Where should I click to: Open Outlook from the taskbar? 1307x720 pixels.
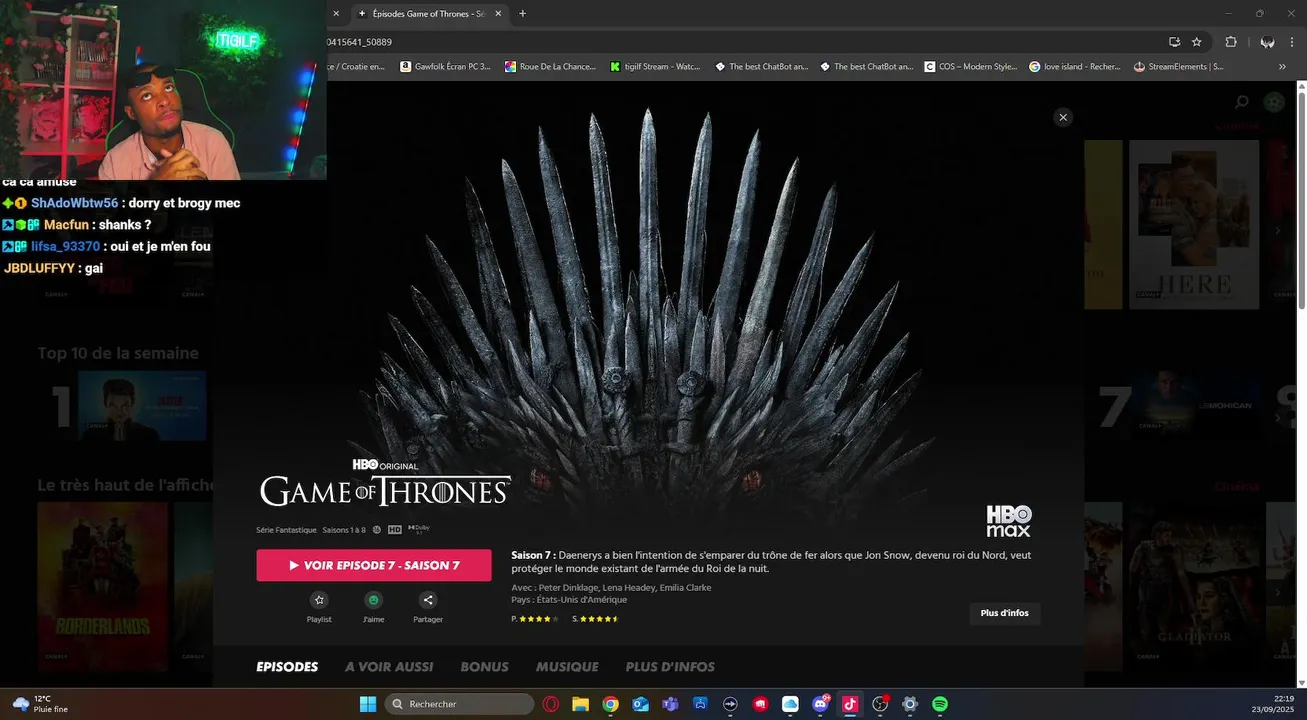(640, 704)
